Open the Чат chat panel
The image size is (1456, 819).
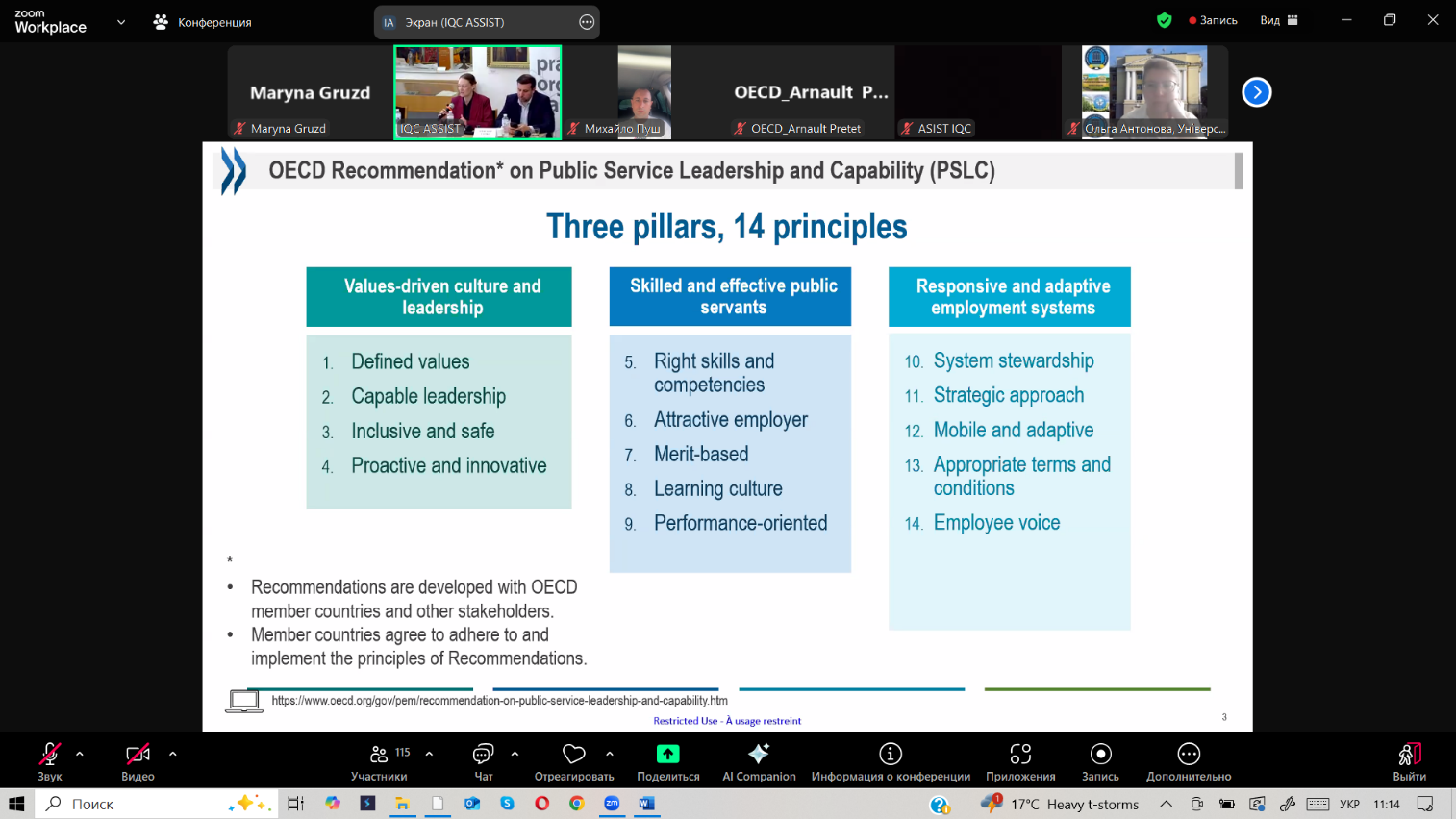point(484,761)
